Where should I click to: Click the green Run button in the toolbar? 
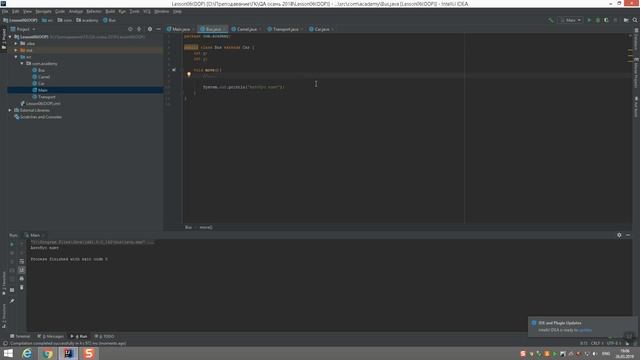589,20
